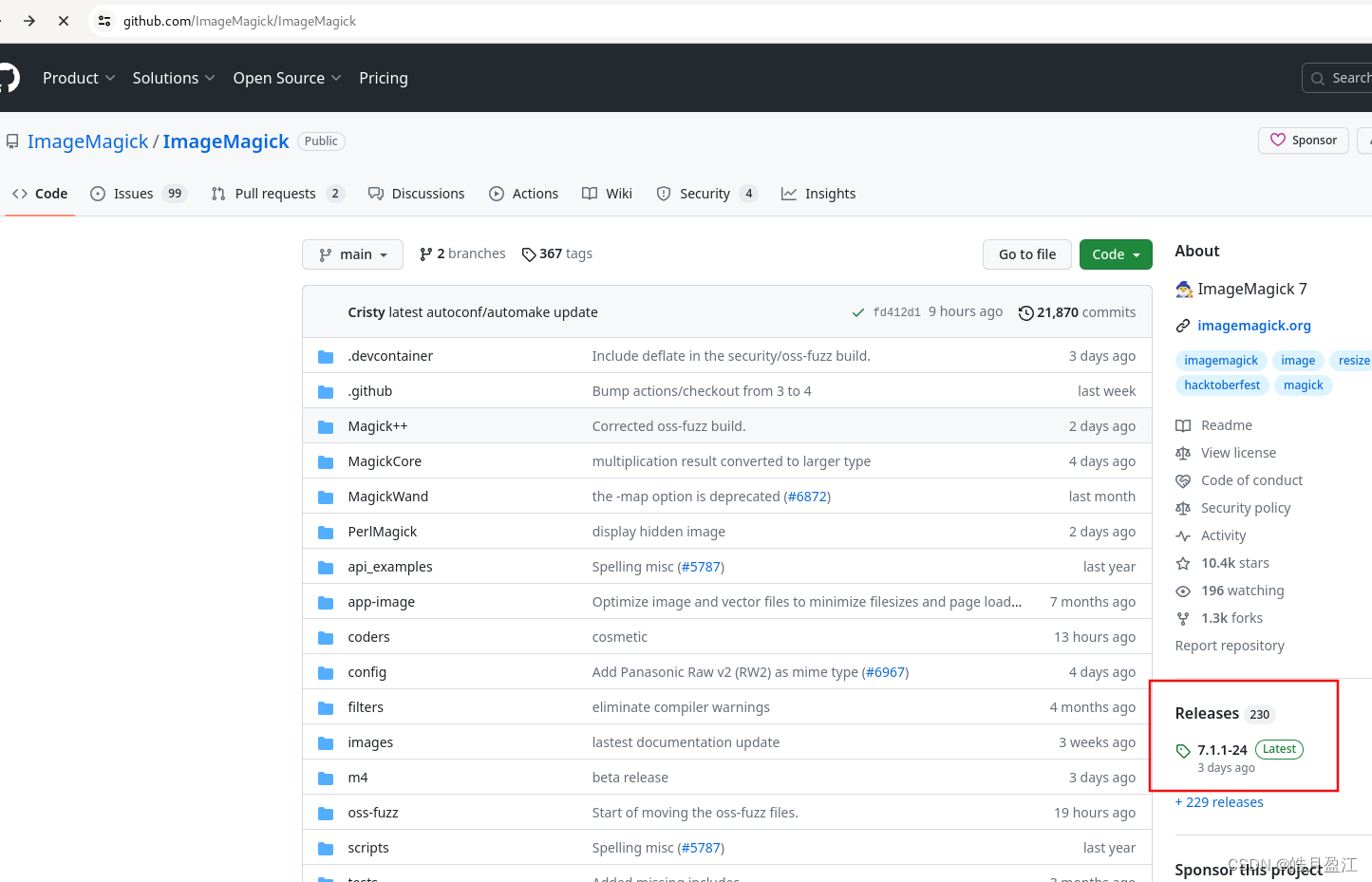Click the branch icon beside 2 branches

click(425, 254)
